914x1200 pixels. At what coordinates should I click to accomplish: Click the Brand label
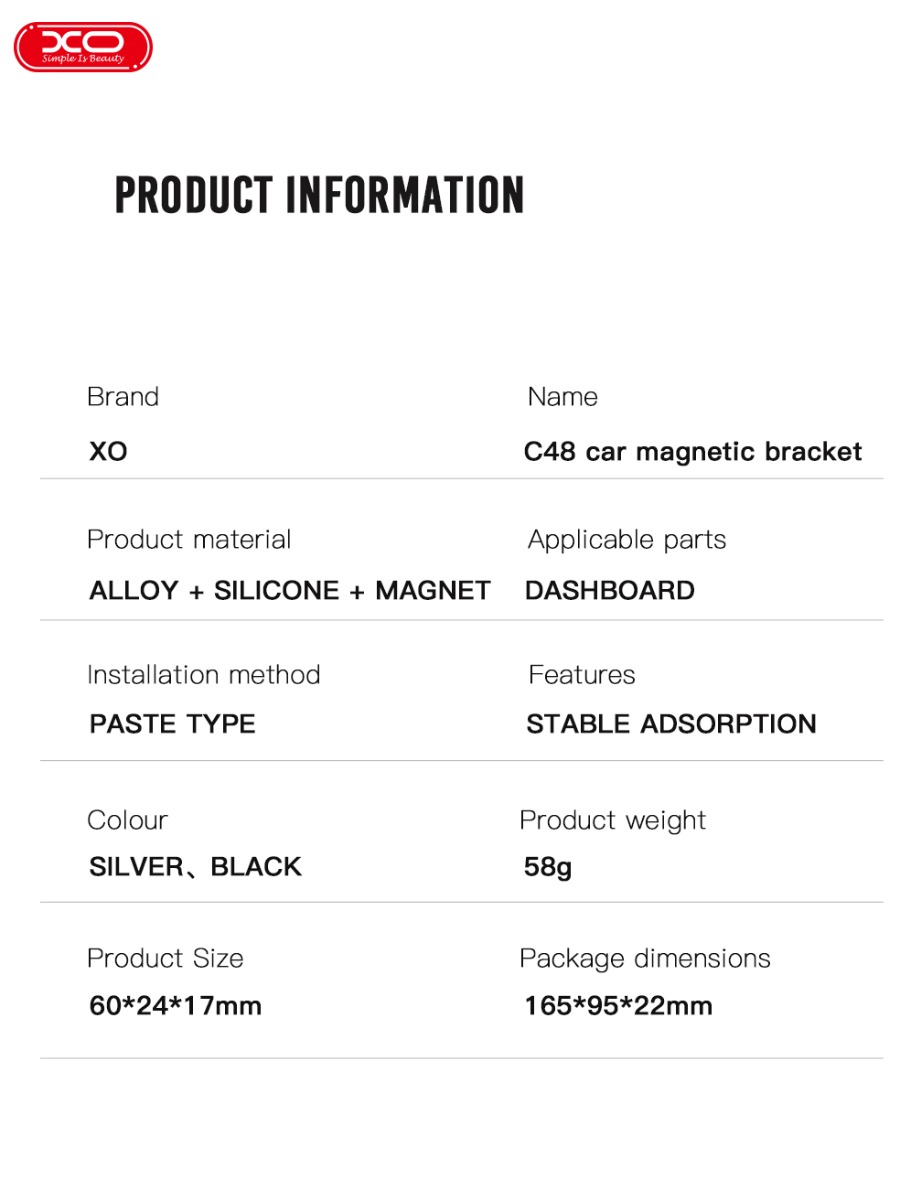pyautogui.click(x=123, y=397)
